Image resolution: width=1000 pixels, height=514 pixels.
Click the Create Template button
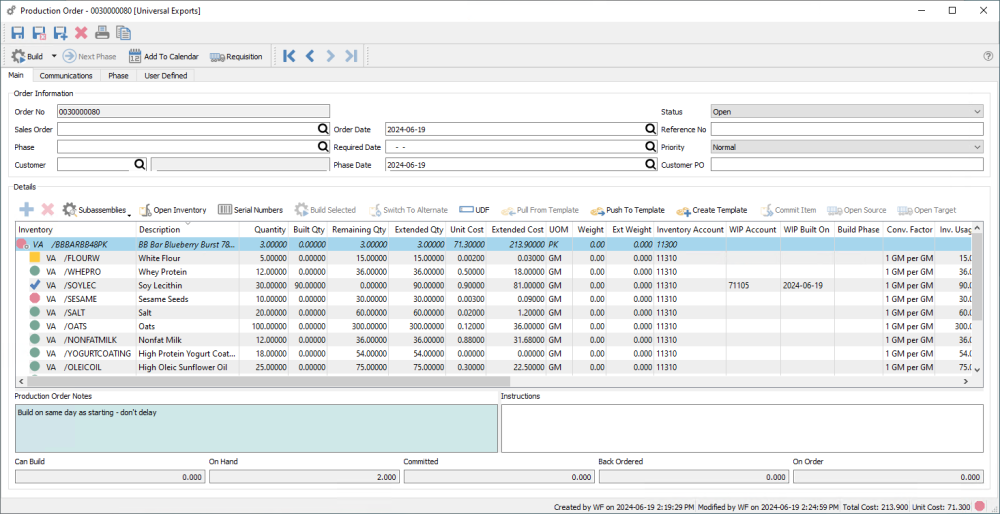[711, 210]
